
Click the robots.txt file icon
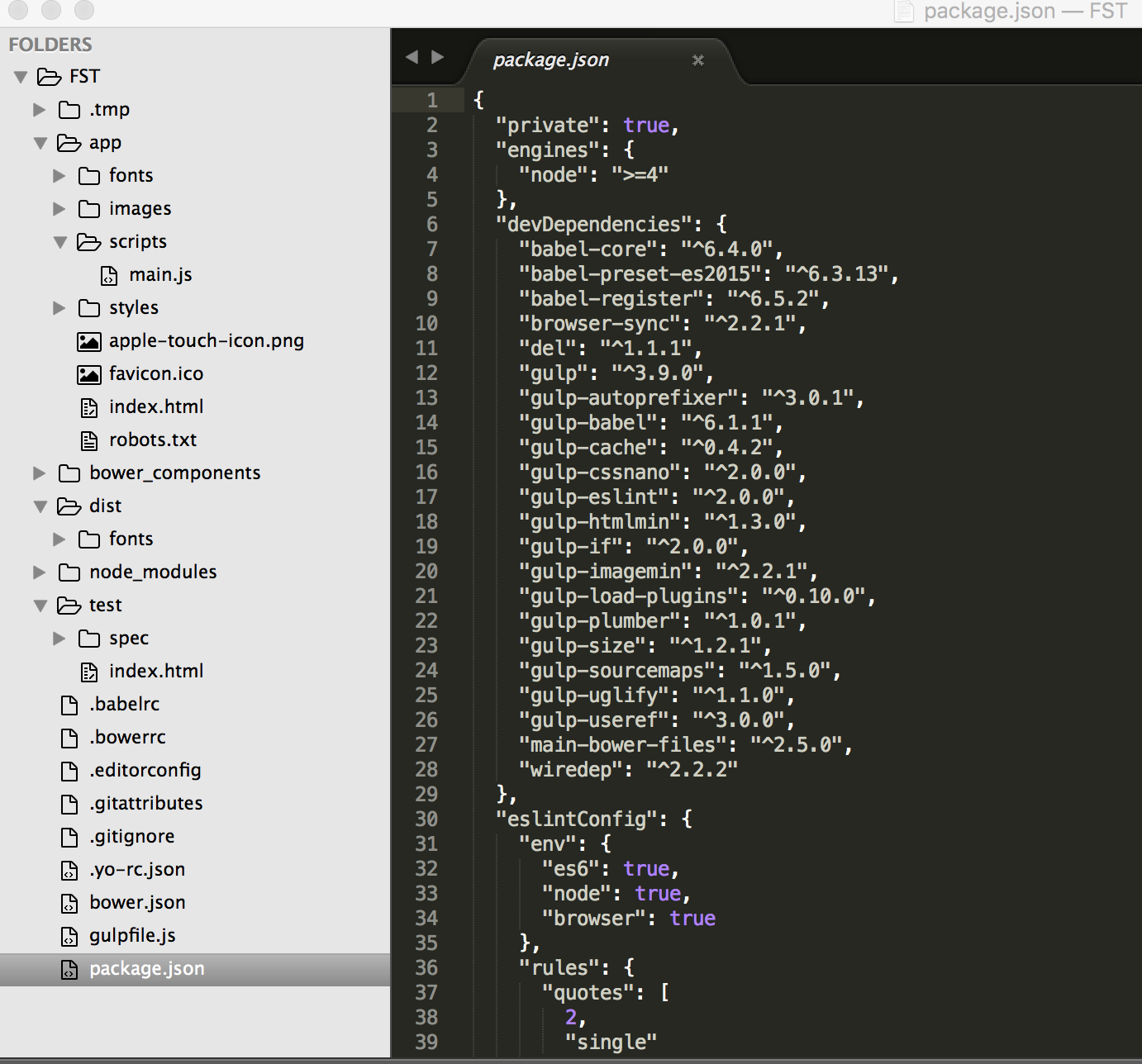point(88,439)
